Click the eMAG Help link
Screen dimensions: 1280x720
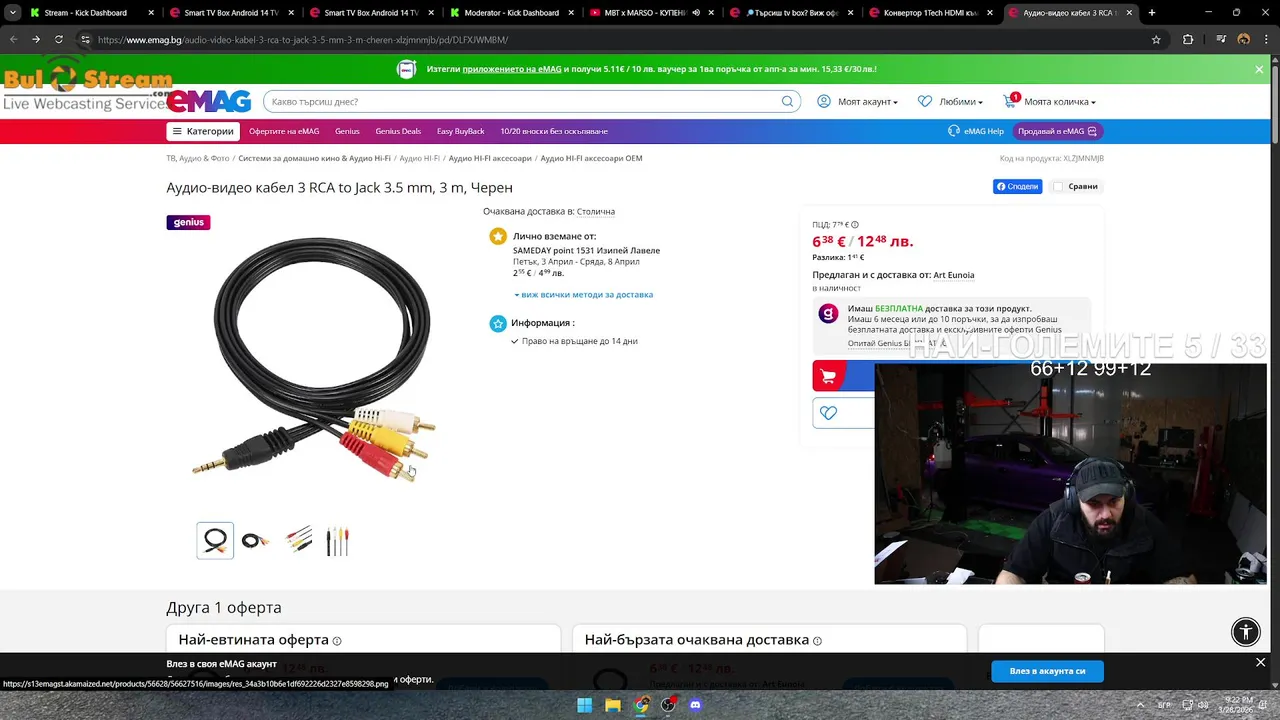click(x=976, y=131)
